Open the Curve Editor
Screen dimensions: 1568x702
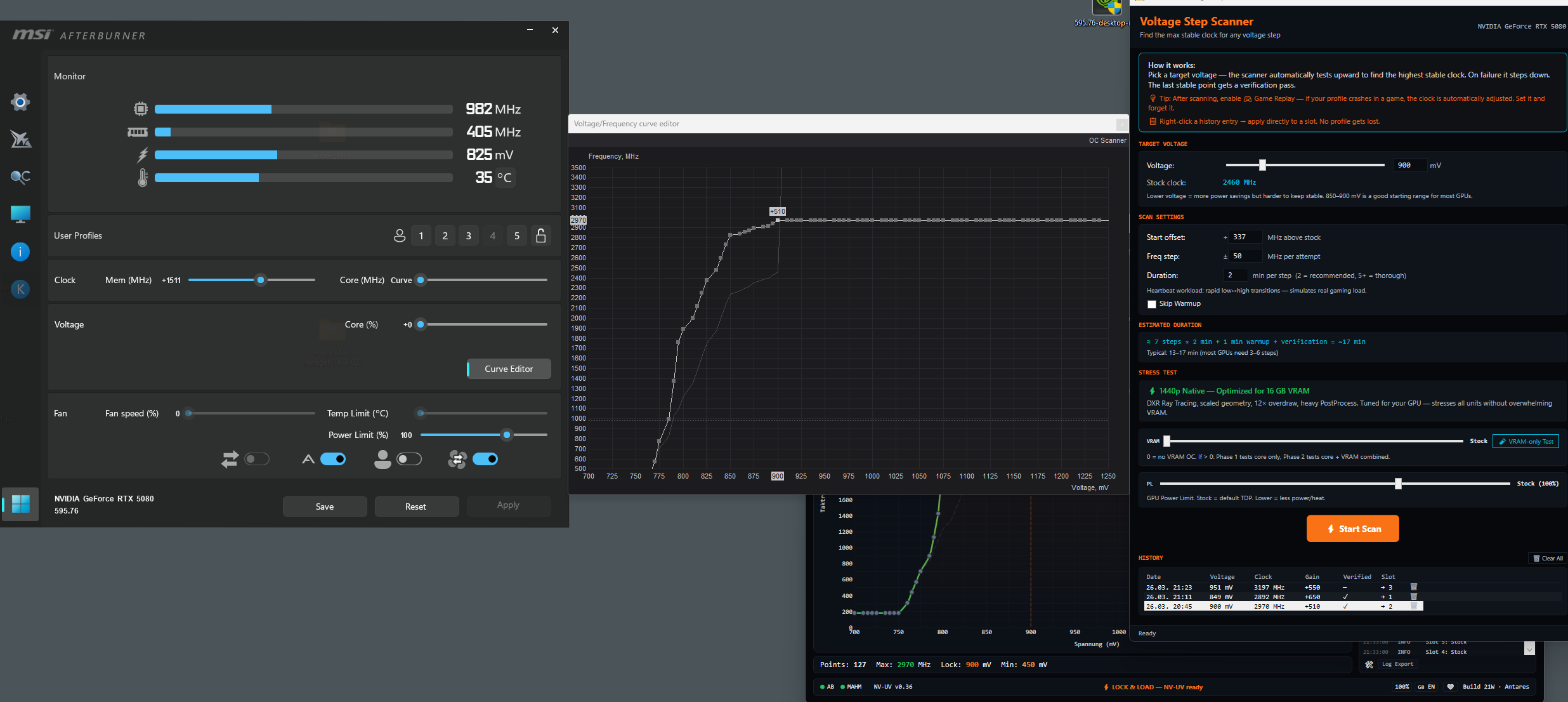(x=509, y=369)
